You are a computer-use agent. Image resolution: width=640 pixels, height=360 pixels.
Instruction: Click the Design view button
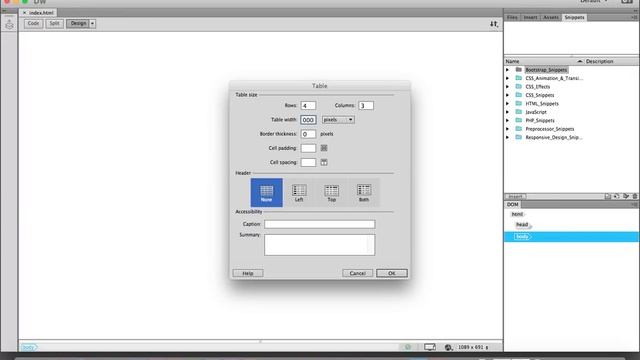(x=78, y=24)
